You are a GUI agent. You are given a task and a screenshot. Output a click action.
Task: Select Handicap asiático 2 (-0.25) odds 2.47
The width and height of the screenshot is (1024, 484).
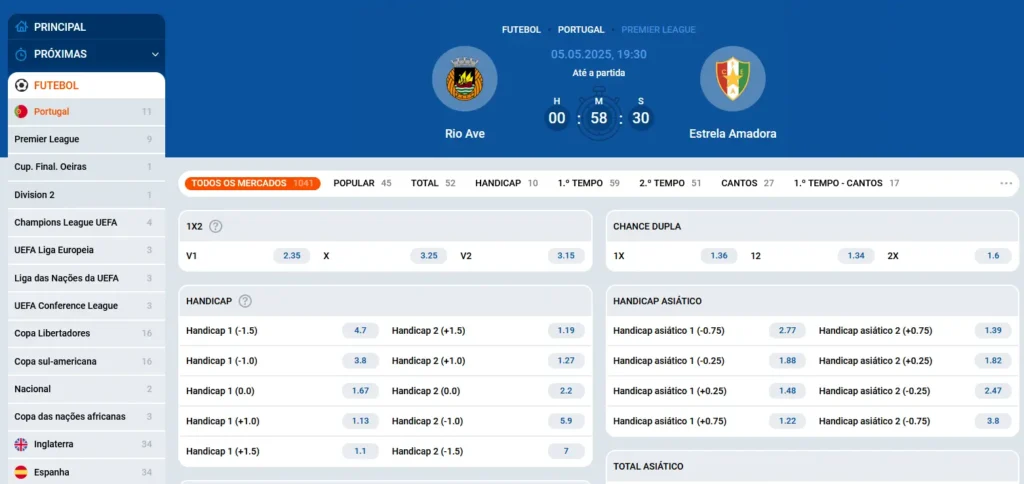pyautogui.click(x=993, y=391)
